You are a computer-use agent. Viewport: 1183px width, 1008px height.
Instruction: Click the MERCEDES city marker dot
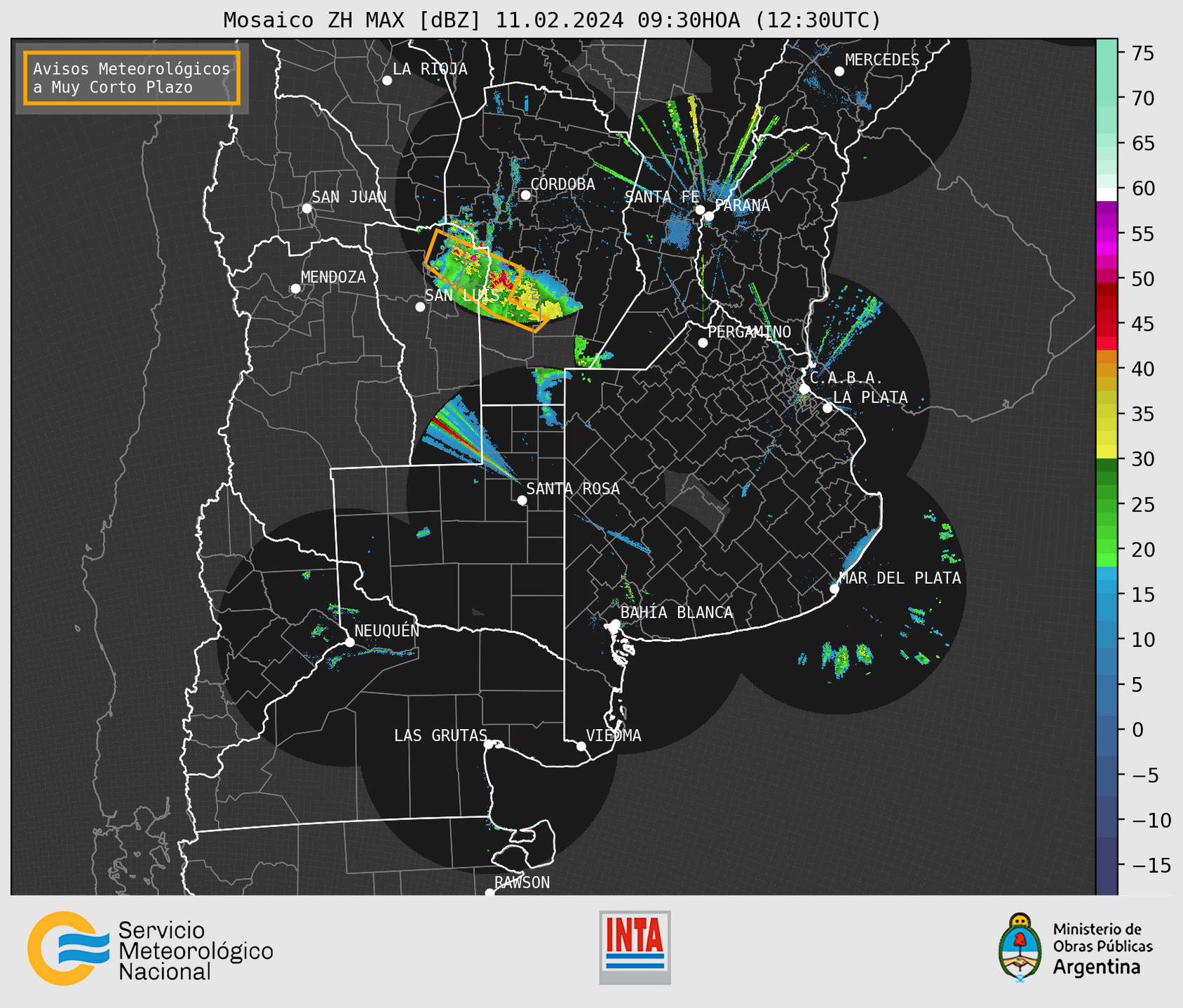click(839, 71)
